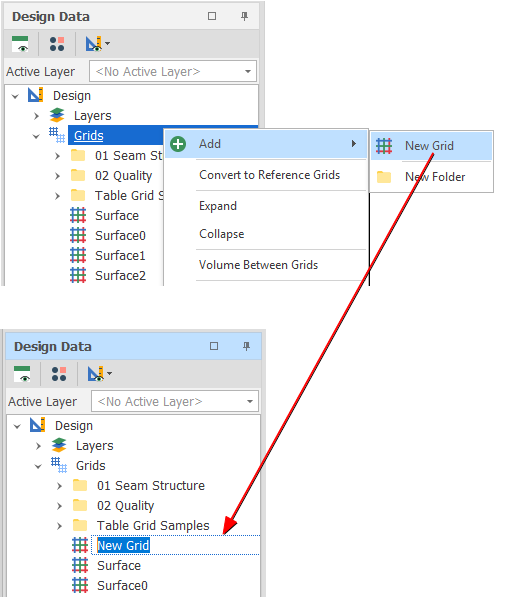Toggle layer visibility icon in bottom toolbar

coord(22,374)
